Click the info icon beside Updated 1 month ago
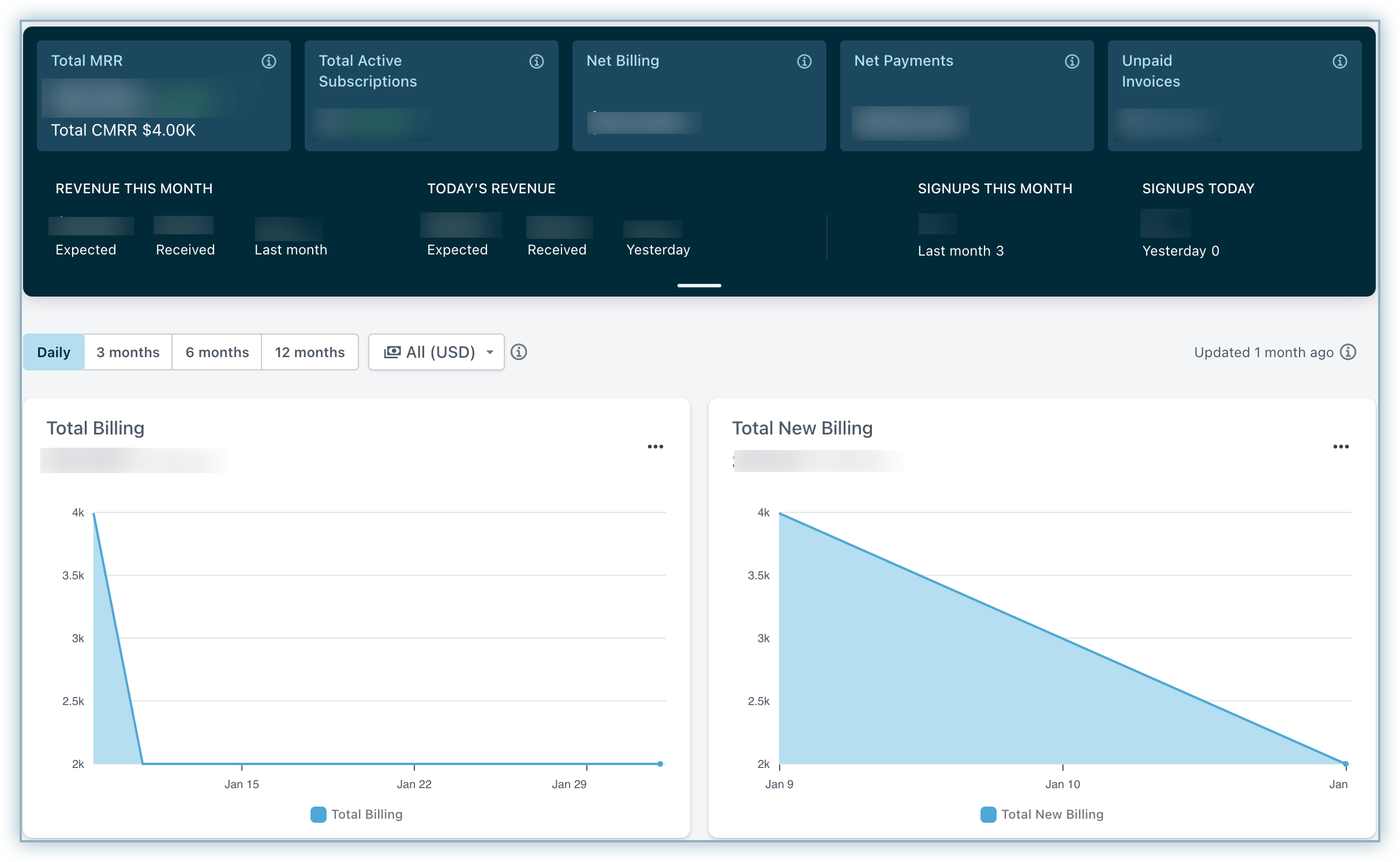 1349,351
